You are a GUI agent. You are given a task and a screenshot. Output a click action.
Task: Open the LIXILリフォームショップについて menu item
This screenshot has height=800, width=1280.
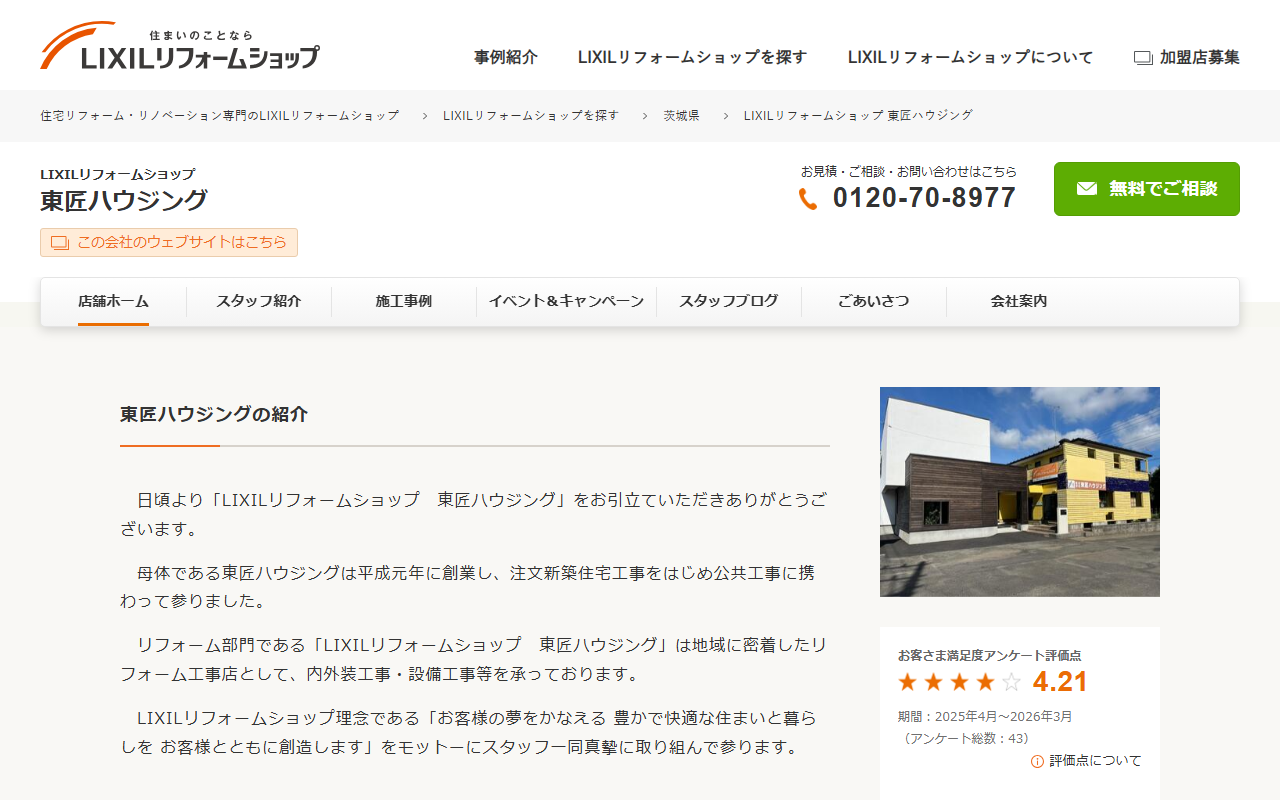click(x=970, y=57)
